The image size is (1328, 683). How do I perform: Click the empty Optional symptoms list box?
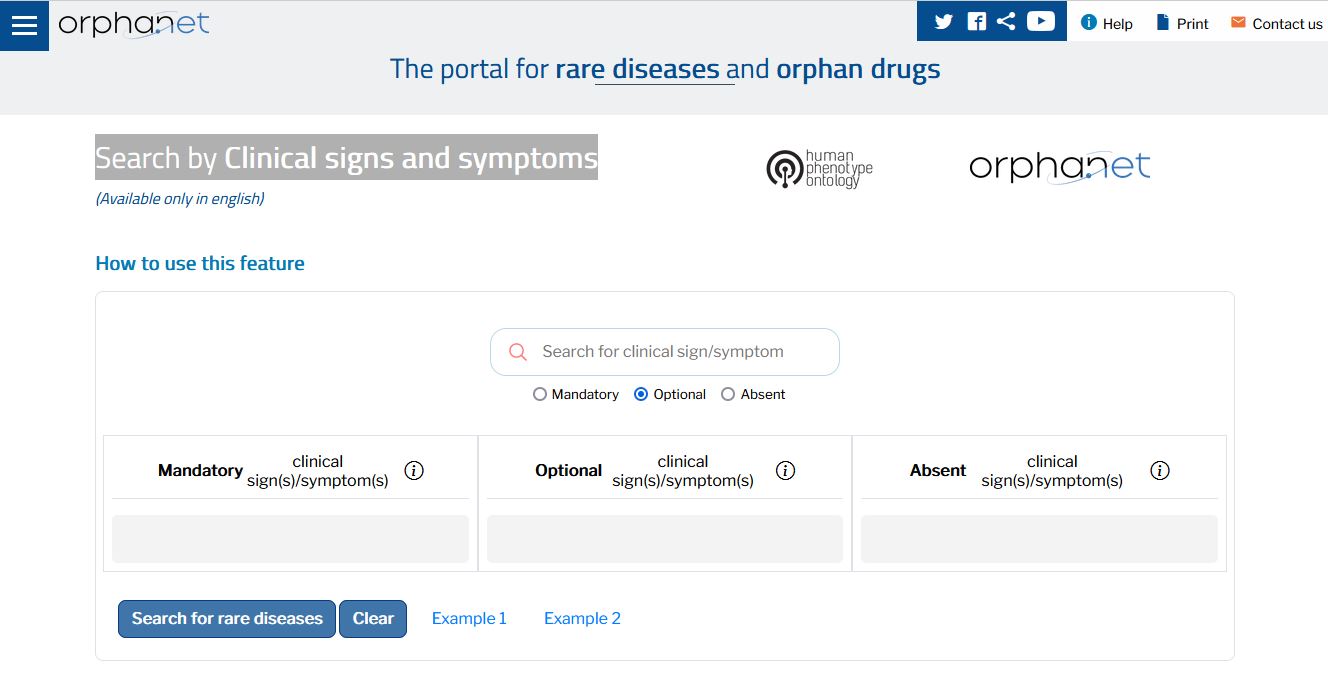(665, 539)
